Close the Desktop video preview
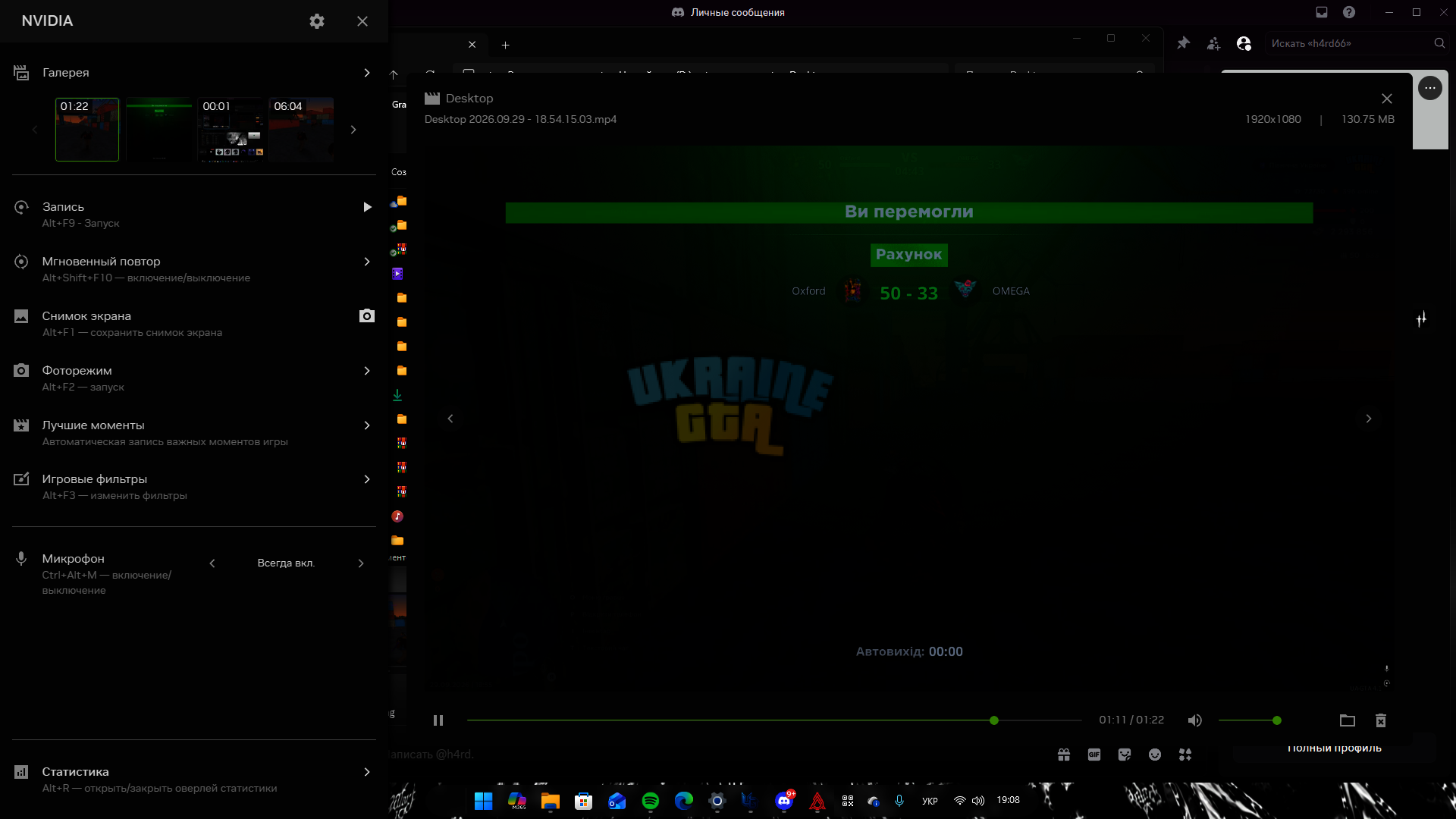This screenshot has height=819, width=1456. pos(1387,99)
